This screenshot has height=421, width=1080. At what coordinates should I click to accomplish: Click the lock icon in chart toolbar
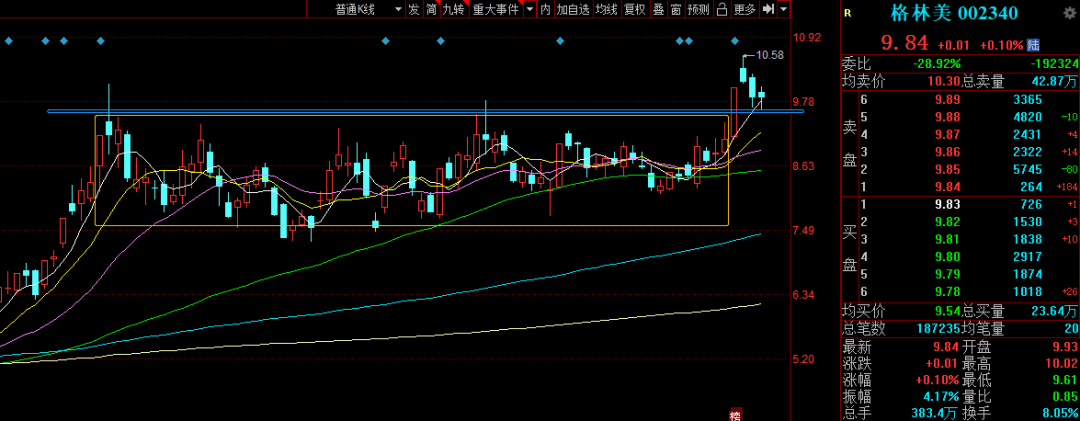(x=721, y=9)
